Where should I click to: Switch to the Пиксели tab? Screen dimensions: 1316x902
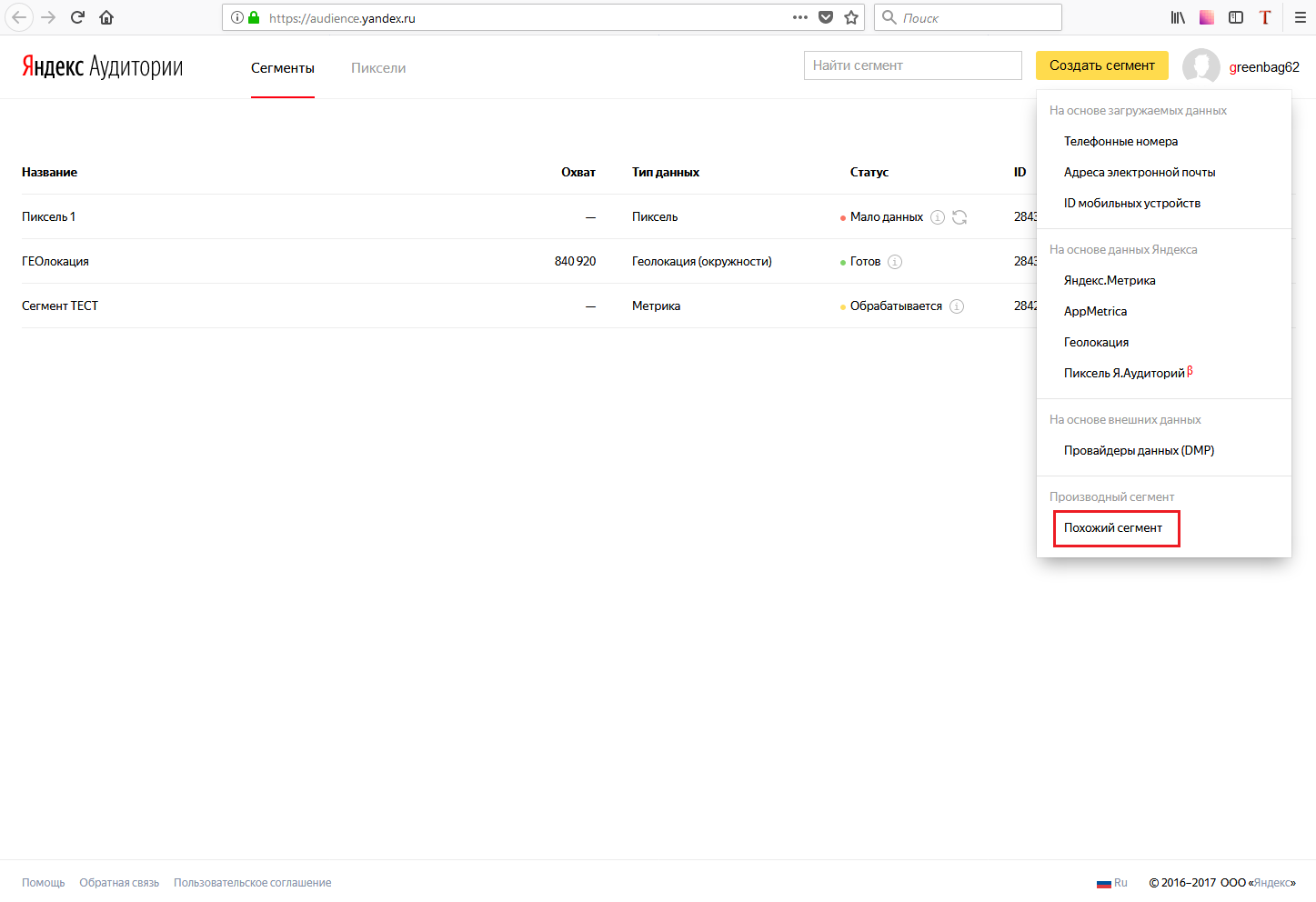pyautogui.click(x=378, y=68)
